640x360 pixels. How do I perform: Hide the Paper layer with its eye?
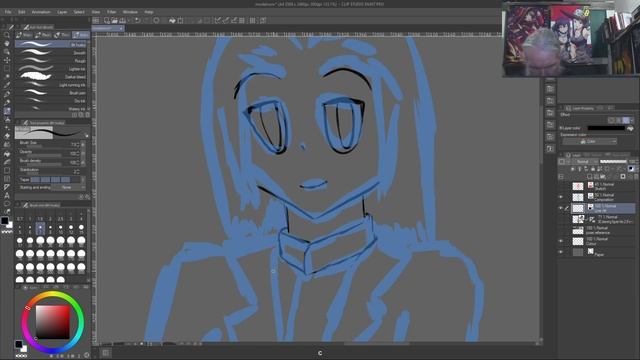pos(561,252)
